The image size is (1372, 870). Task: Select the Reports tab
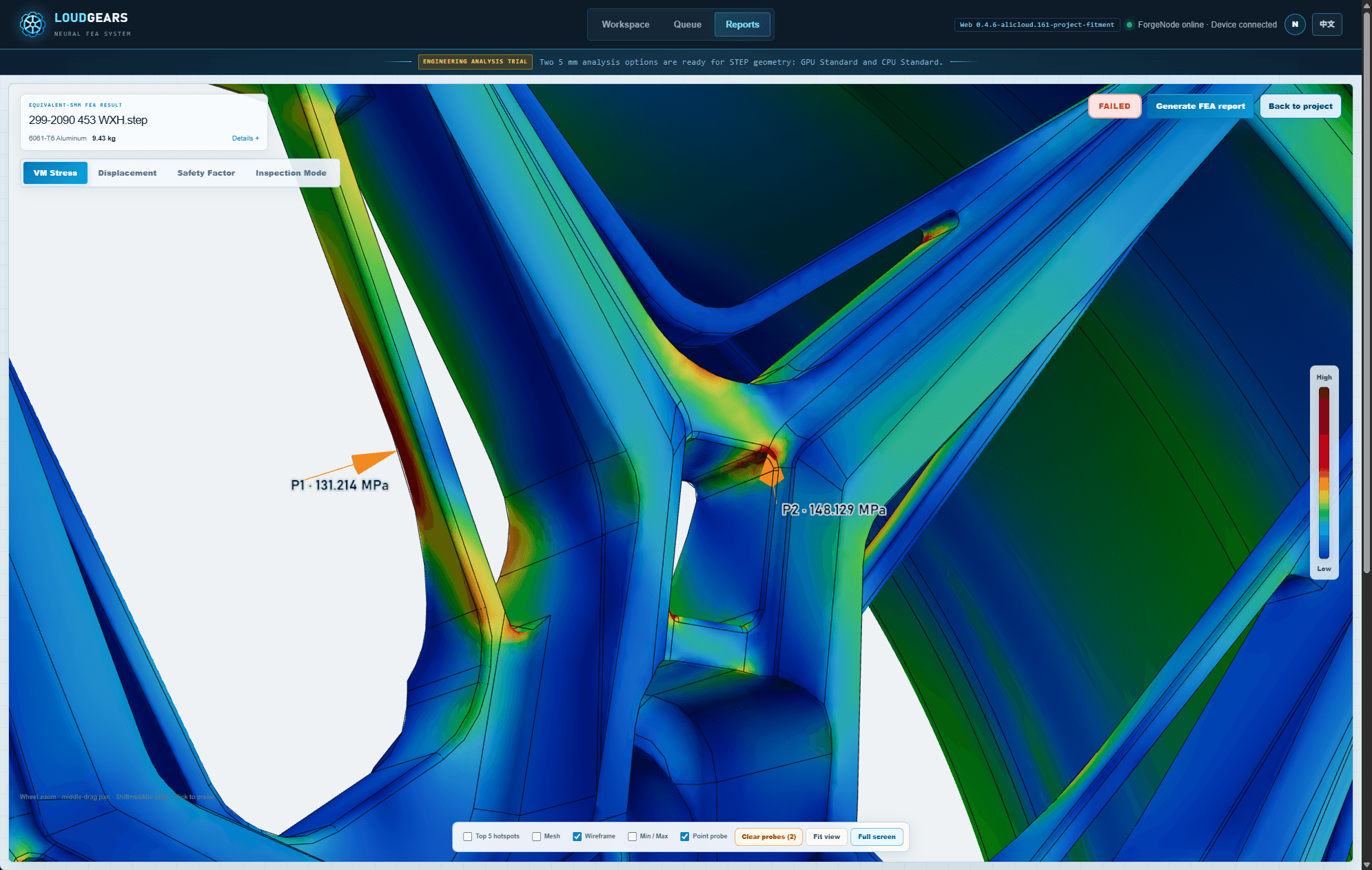742,24
